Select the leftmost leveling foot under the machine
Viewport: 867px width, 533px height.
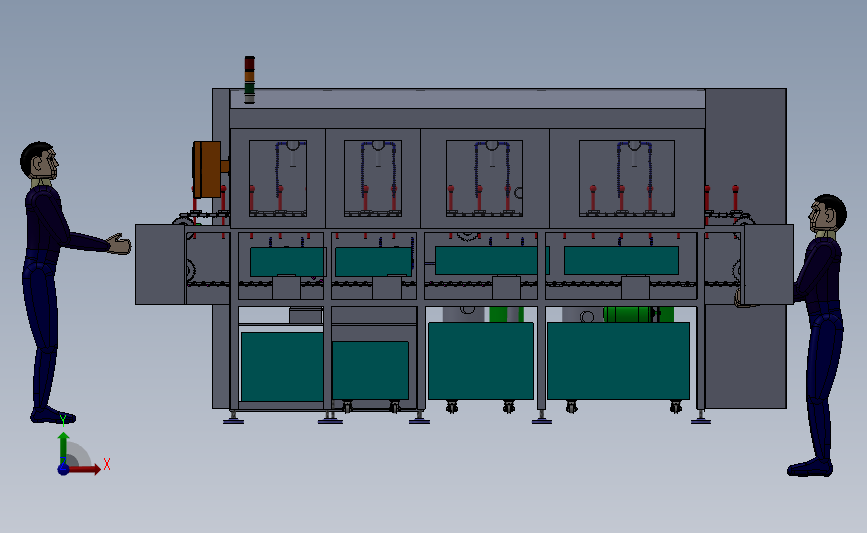point(233,417)
